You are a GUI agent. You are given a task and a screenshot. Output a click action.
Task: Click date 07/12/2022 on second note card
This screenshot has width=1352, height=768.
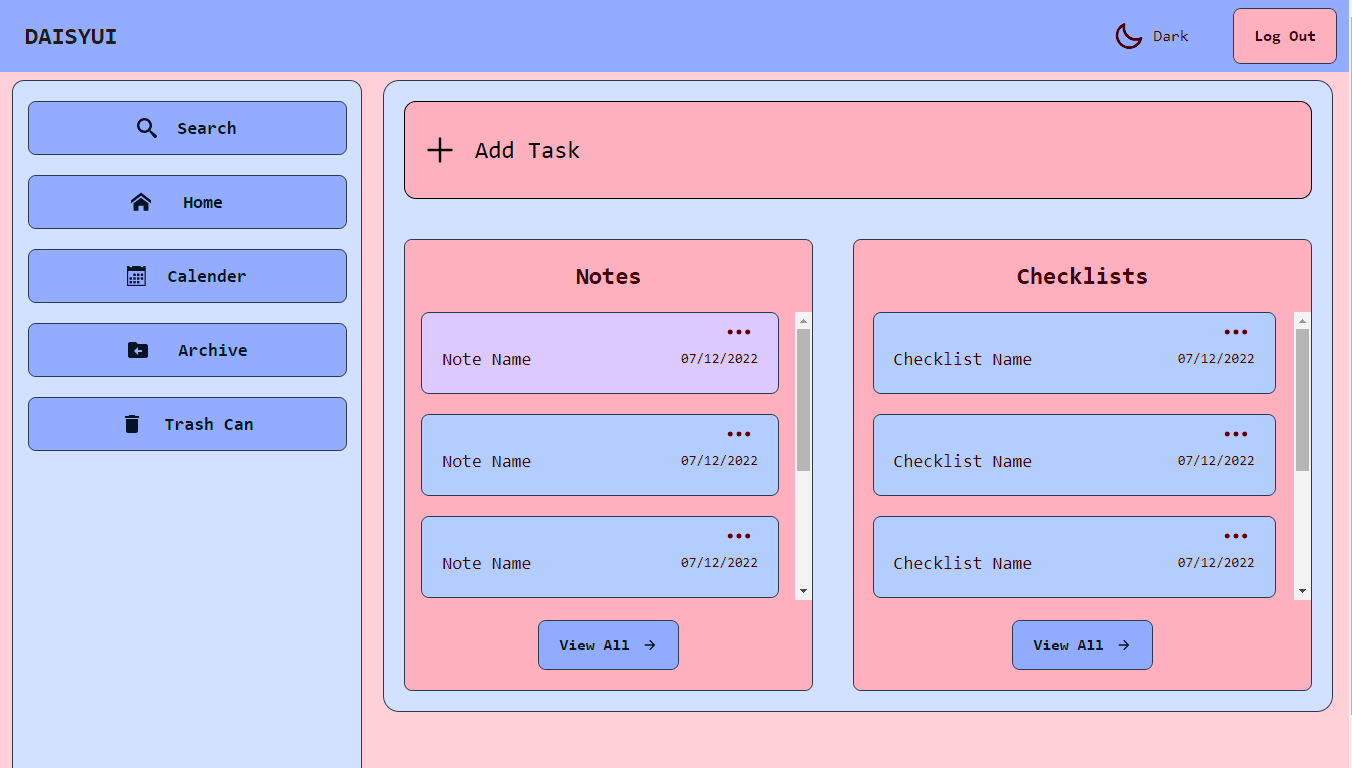pyautogui.click(x=720, y=461)
